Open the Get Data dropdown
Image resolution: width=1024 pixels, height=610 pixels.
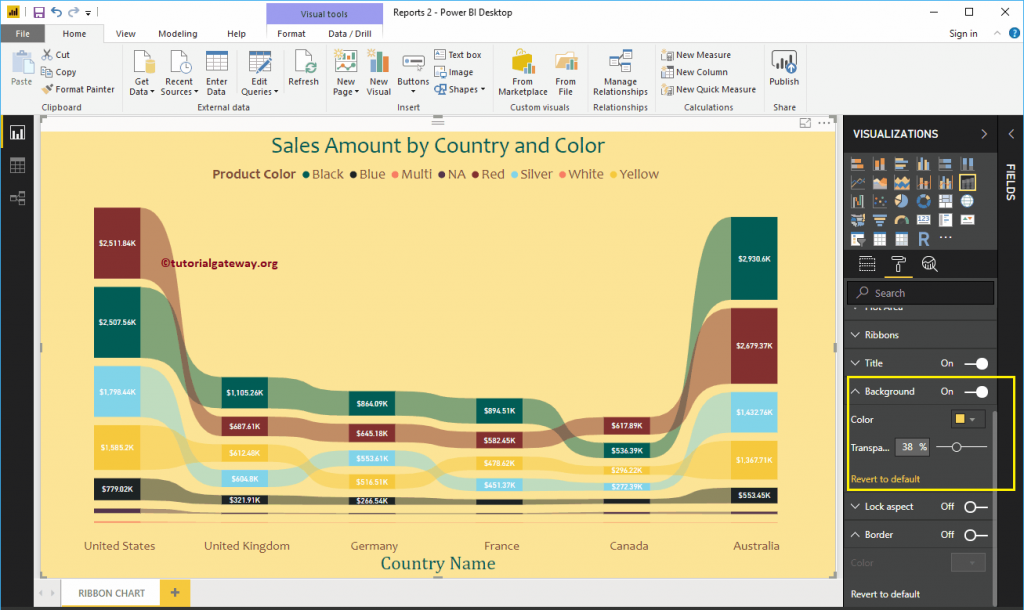(142, 73)
